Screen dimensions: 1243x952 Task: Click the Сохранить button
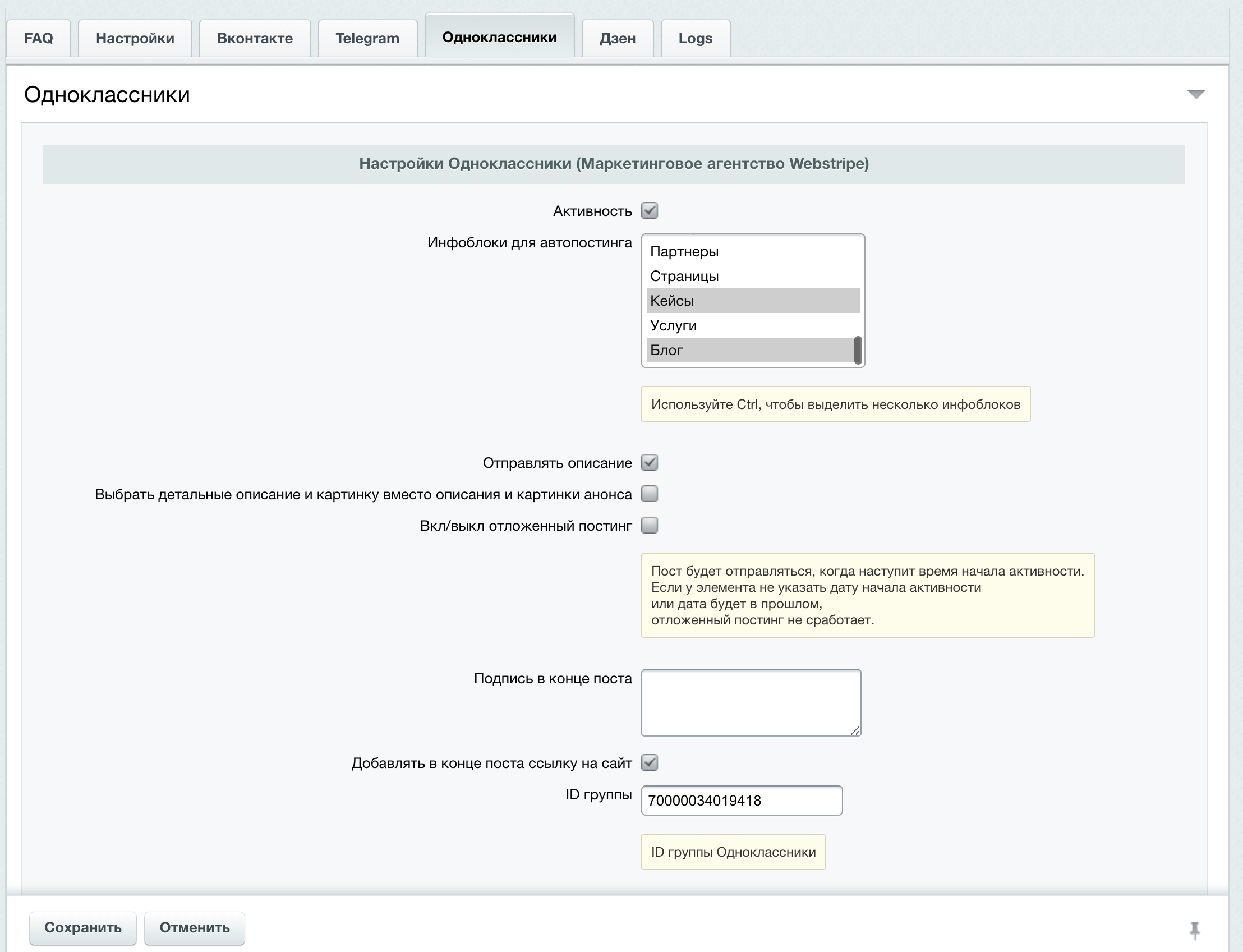point(82,928)
